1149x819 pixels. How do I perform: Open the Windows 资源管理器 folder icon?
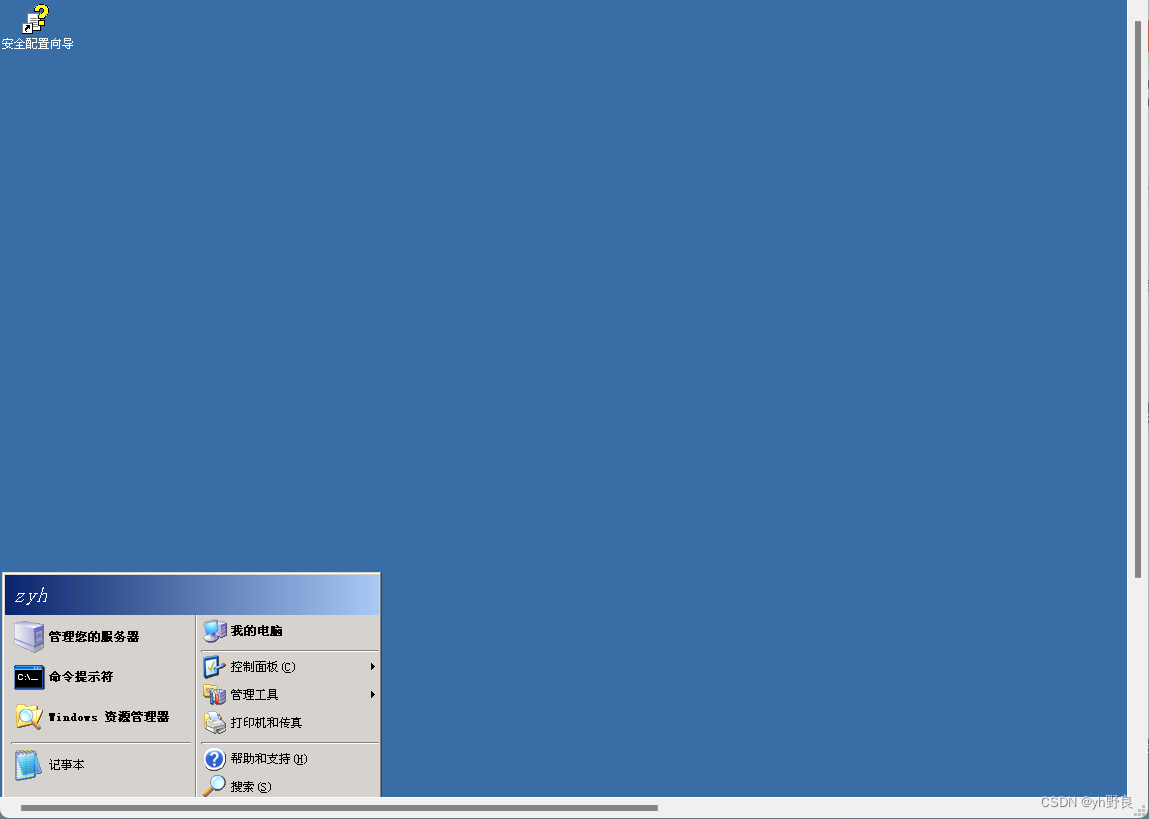29,716
